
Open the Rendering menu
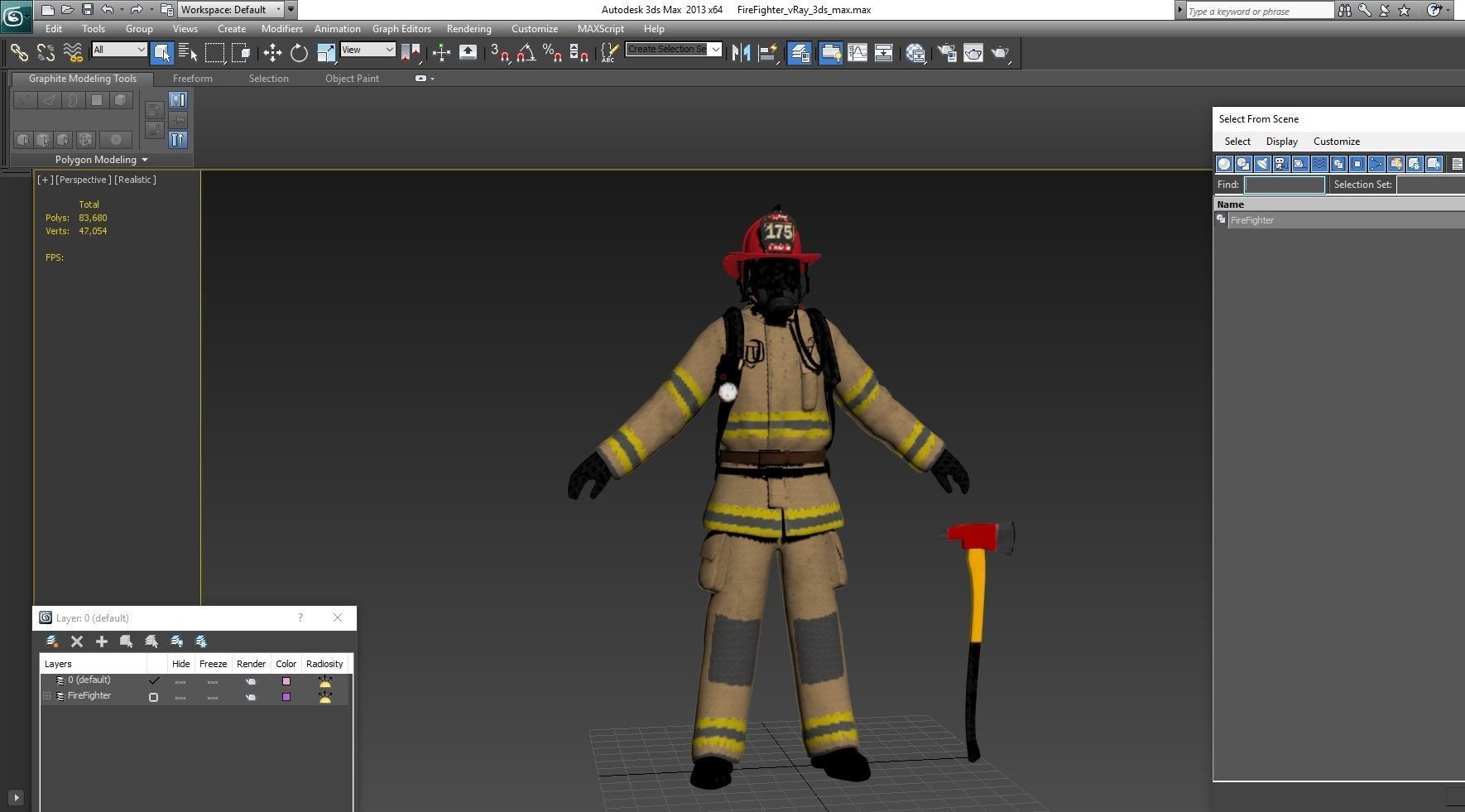(x=468, y=28)
